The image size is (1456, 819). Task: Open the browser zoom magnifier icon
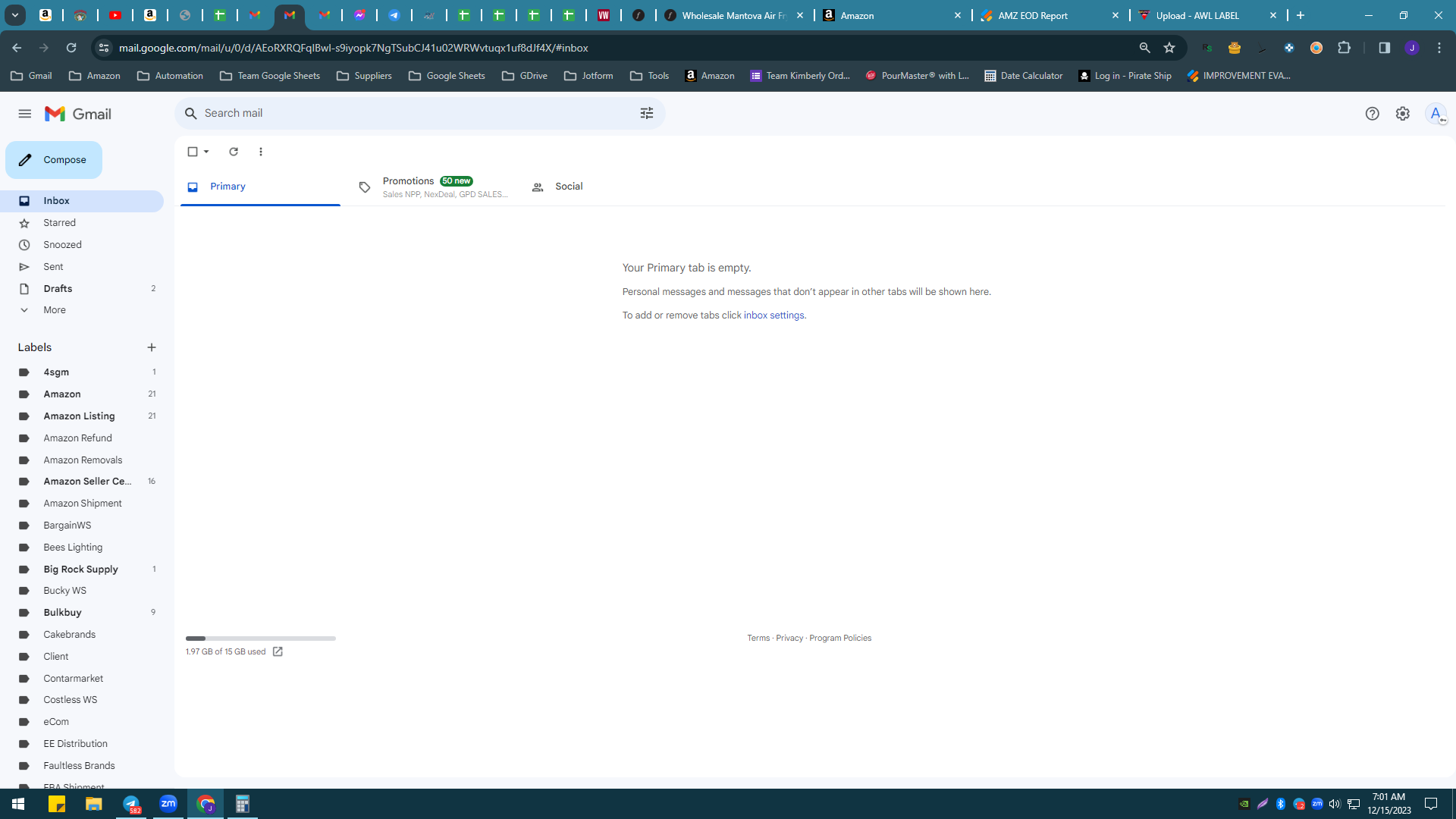[1145, 48]
